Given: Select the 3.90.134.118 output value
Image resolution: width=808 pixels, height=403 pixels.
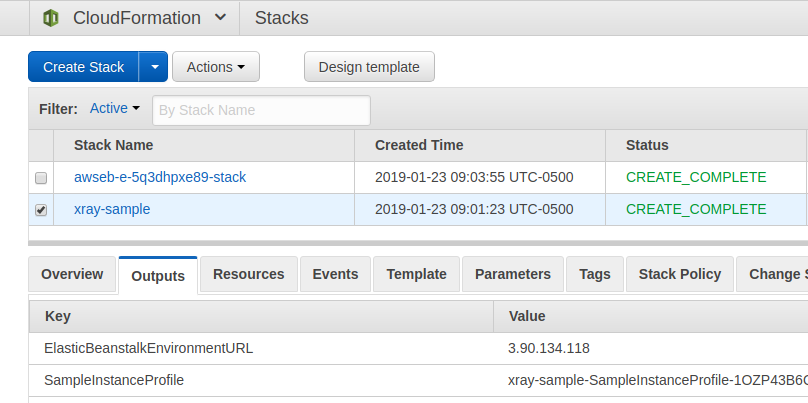Looking at the screenshot, I should 549,348.
